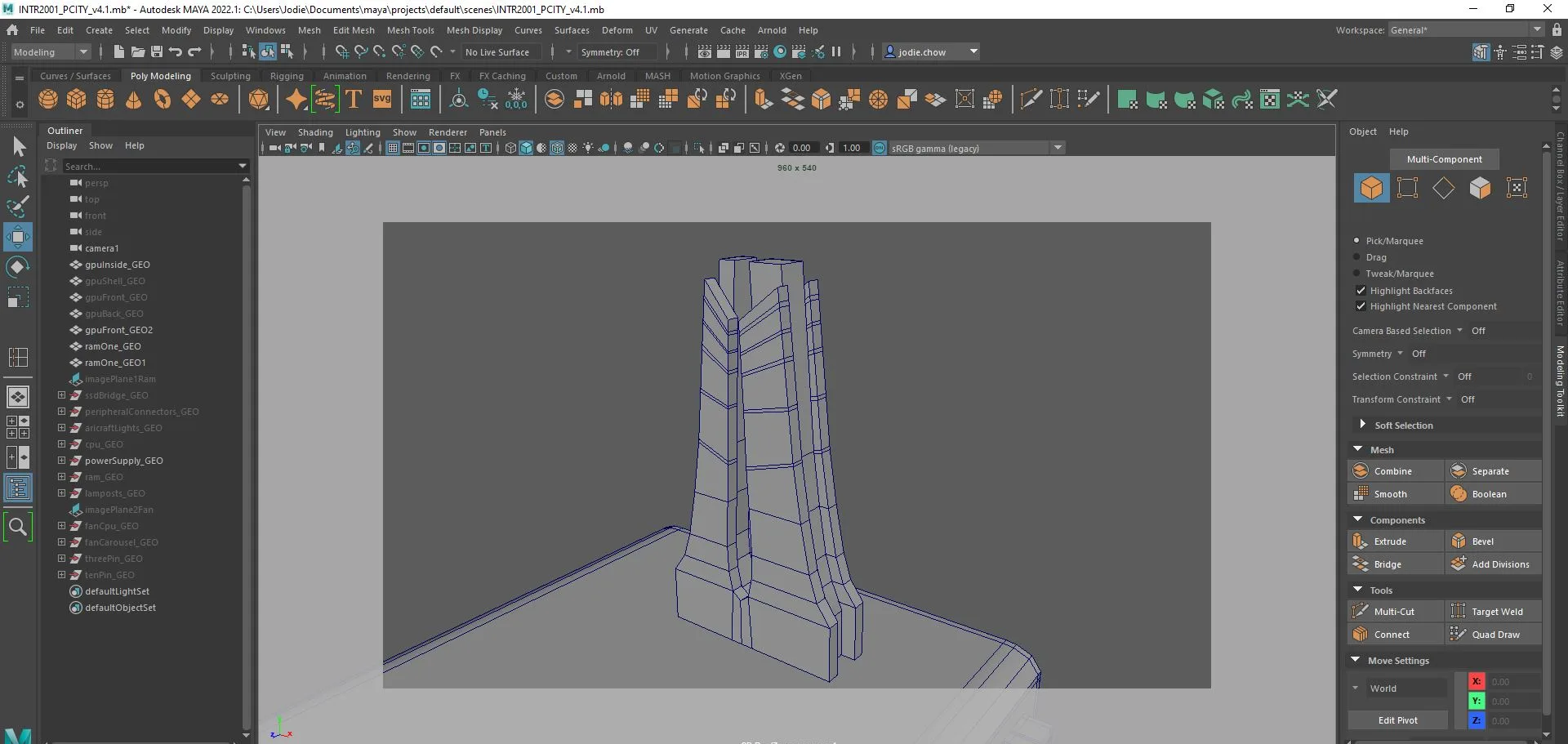
Task: Select gpuFront_GEO2 in the Outliner
Action: click(x=118, y=330)
